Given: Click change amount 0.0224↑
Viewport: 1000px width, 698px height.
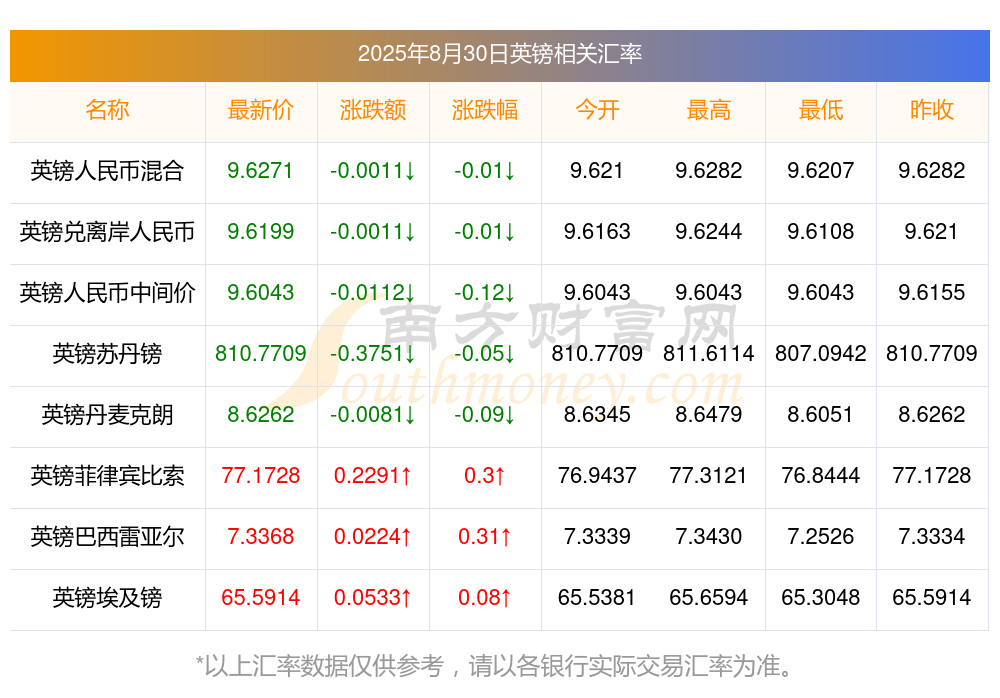Looking at the screenshot, I should tap(372, 537).
